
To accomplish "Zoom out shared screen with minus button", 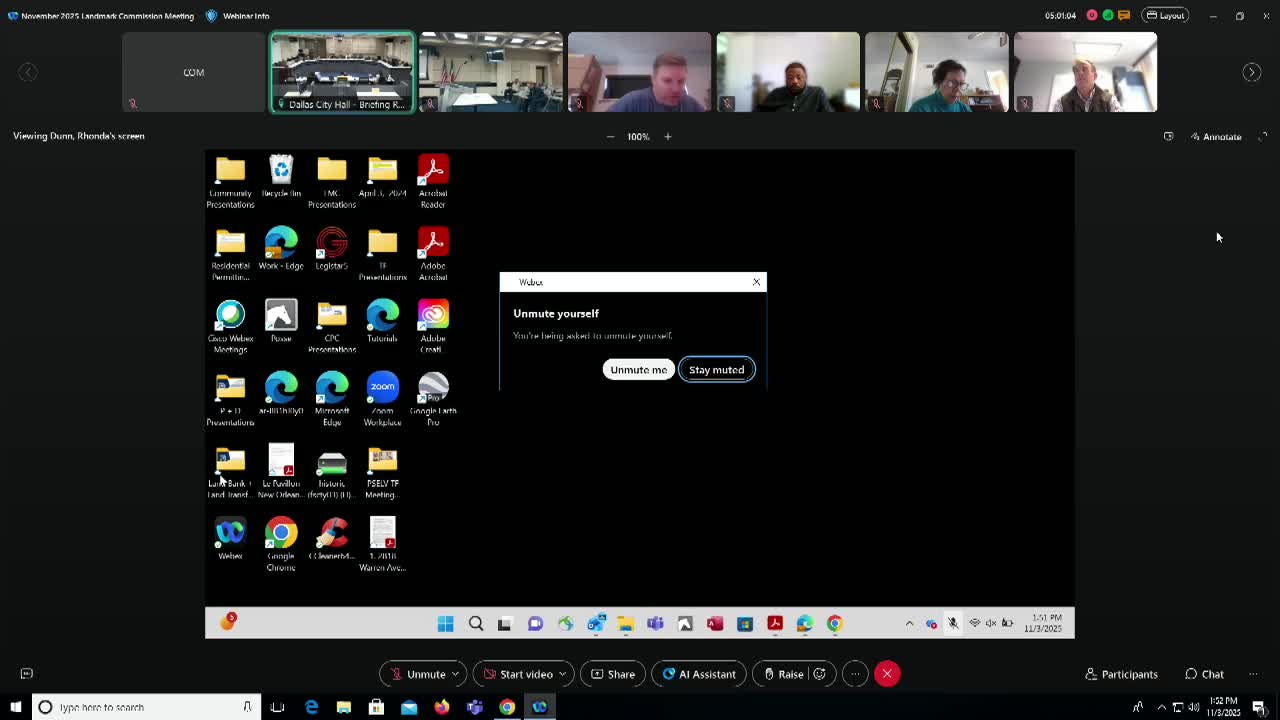I will [x=610, y=137].
